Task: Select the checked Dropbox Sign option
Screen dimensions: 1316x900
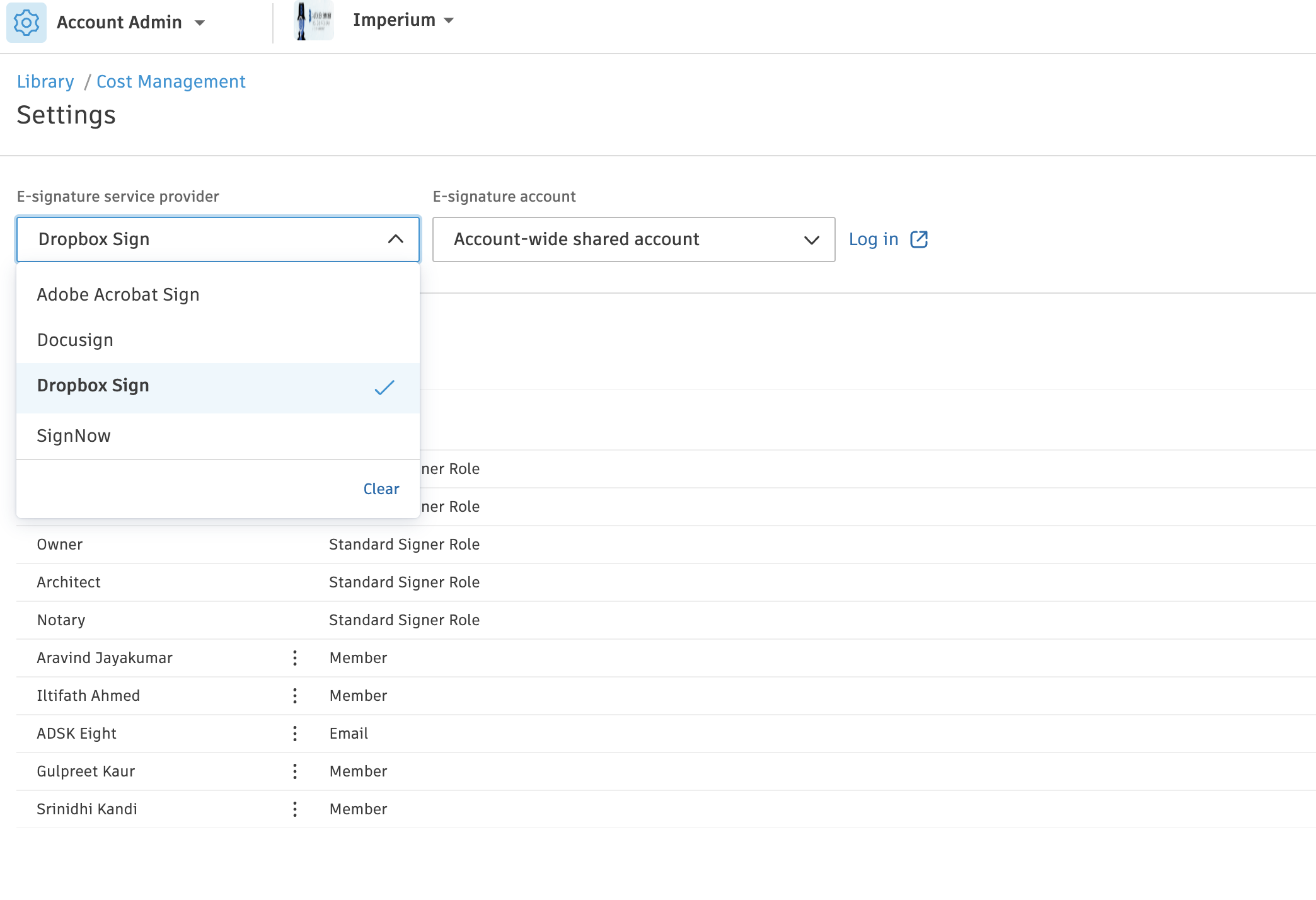Action: [93, 386]
